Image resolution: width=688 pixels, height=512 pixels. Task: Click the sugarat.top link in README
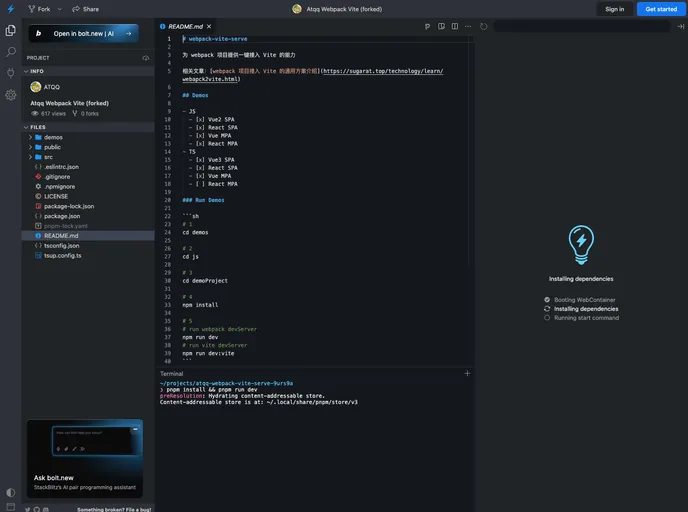[x=383, y=71]
